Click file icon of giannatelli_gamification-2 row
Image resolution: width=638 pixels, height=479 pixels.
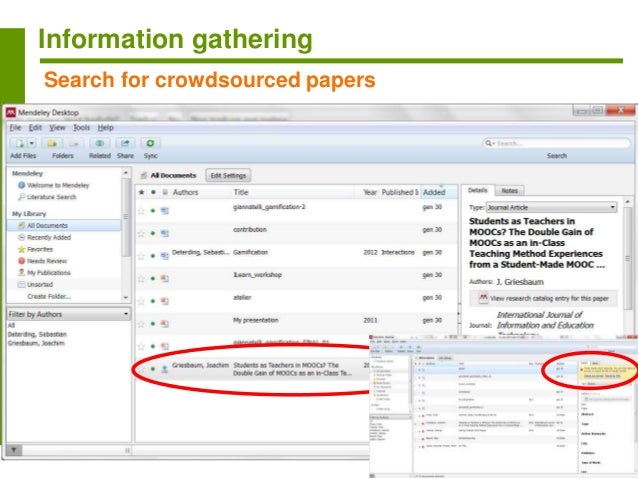pos(165,211)
